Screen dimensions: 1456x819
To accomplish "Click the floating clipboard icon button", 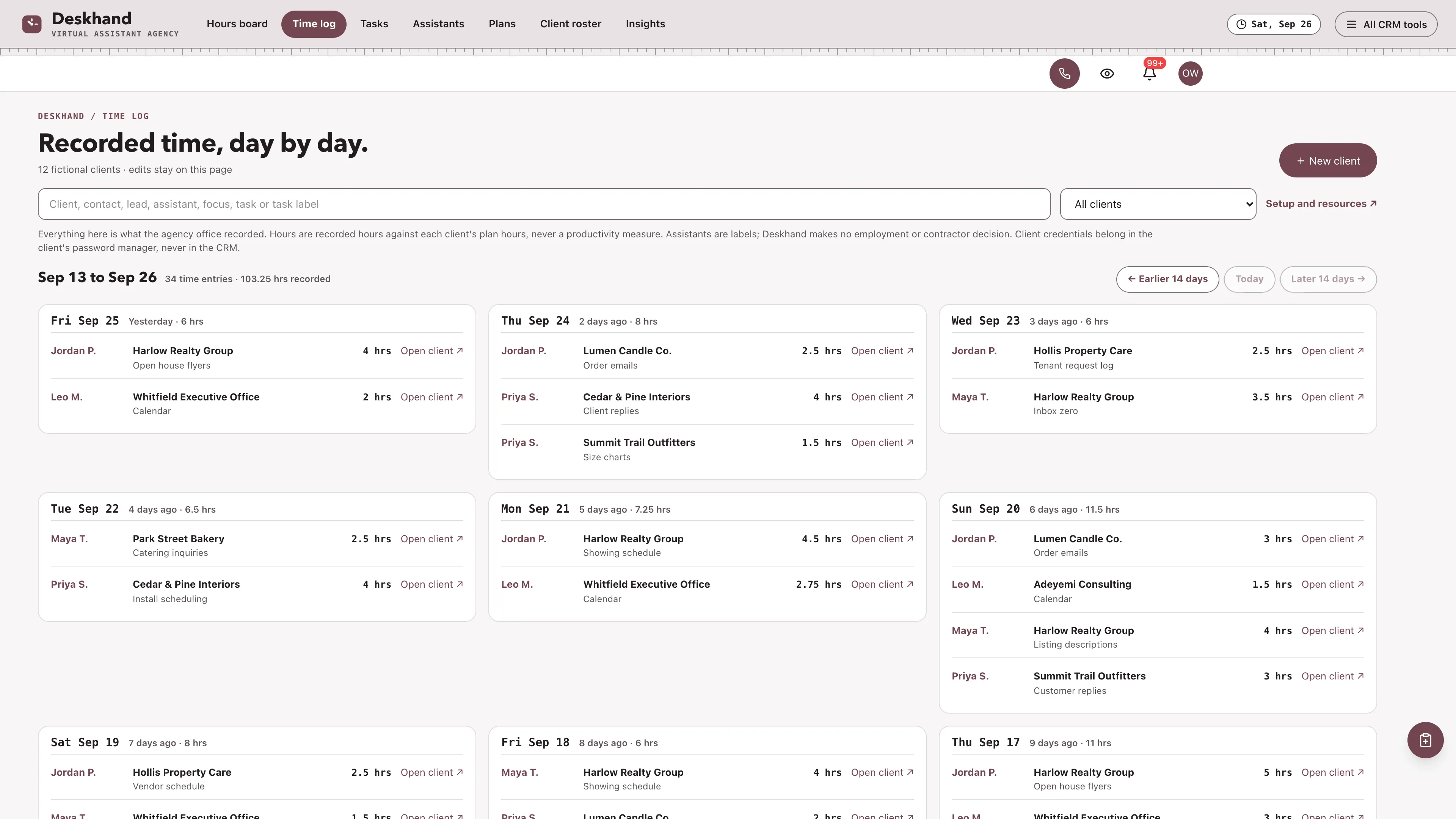I will [1425, 740].
